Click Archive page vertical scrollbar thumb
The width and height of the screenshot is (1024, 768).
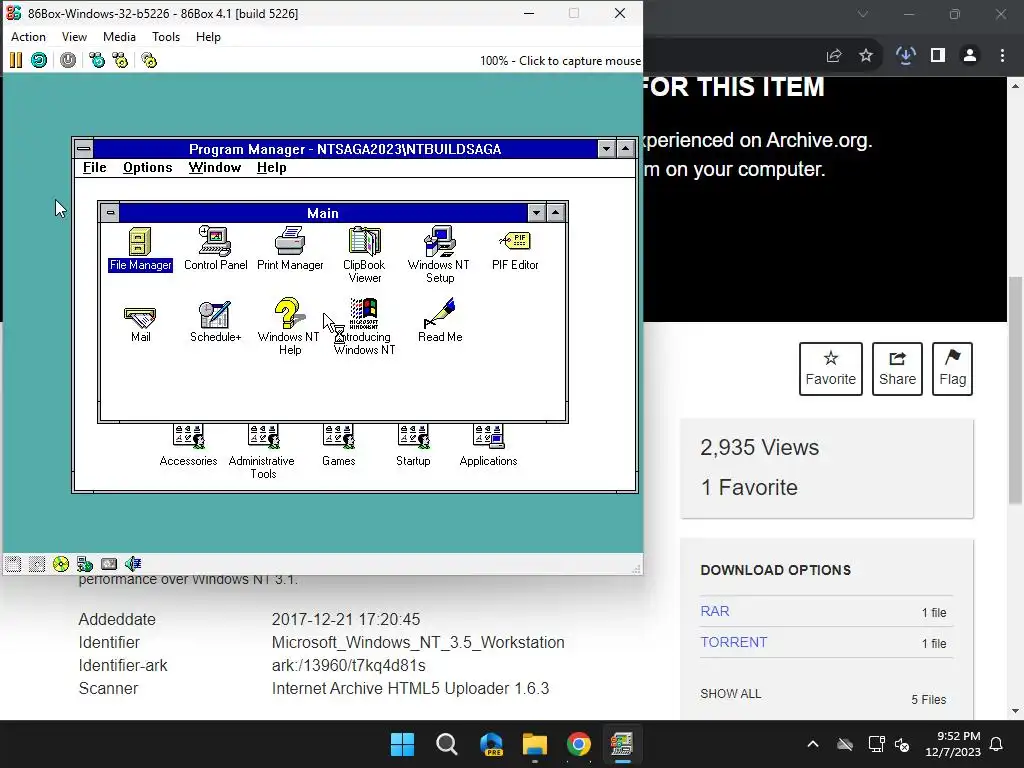1015,391
